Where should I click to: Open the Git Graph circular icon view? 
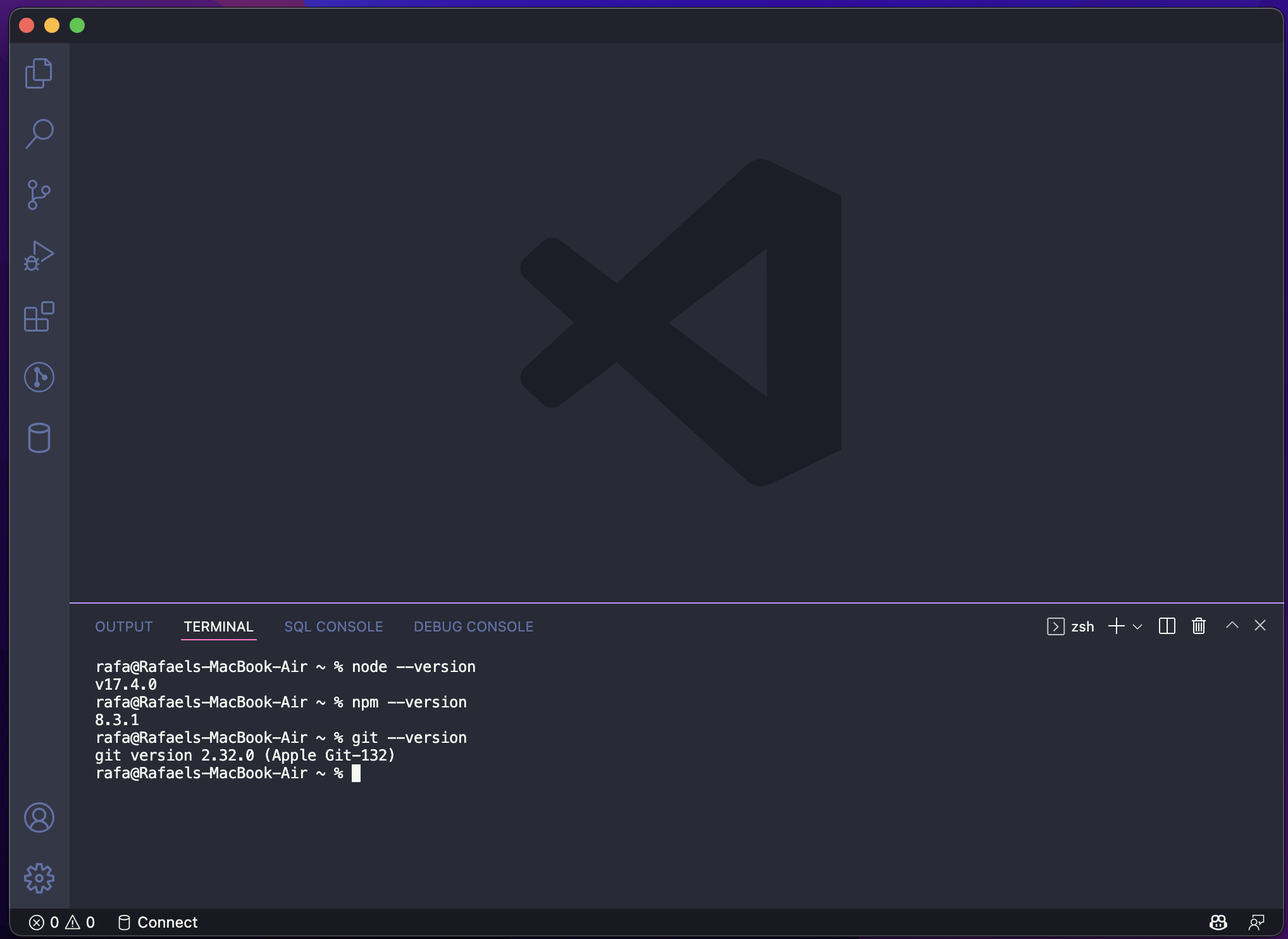tap(39, 377)
